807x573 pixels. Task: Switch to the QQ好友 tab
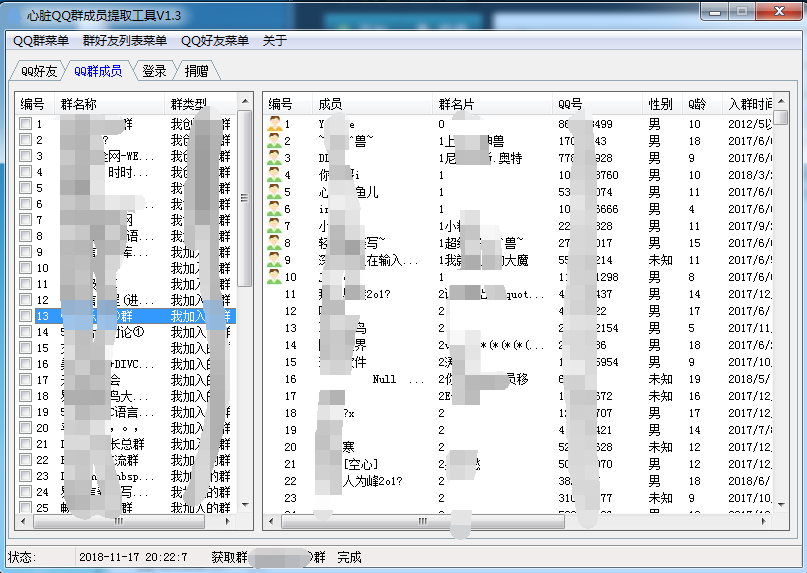point(38,71)
